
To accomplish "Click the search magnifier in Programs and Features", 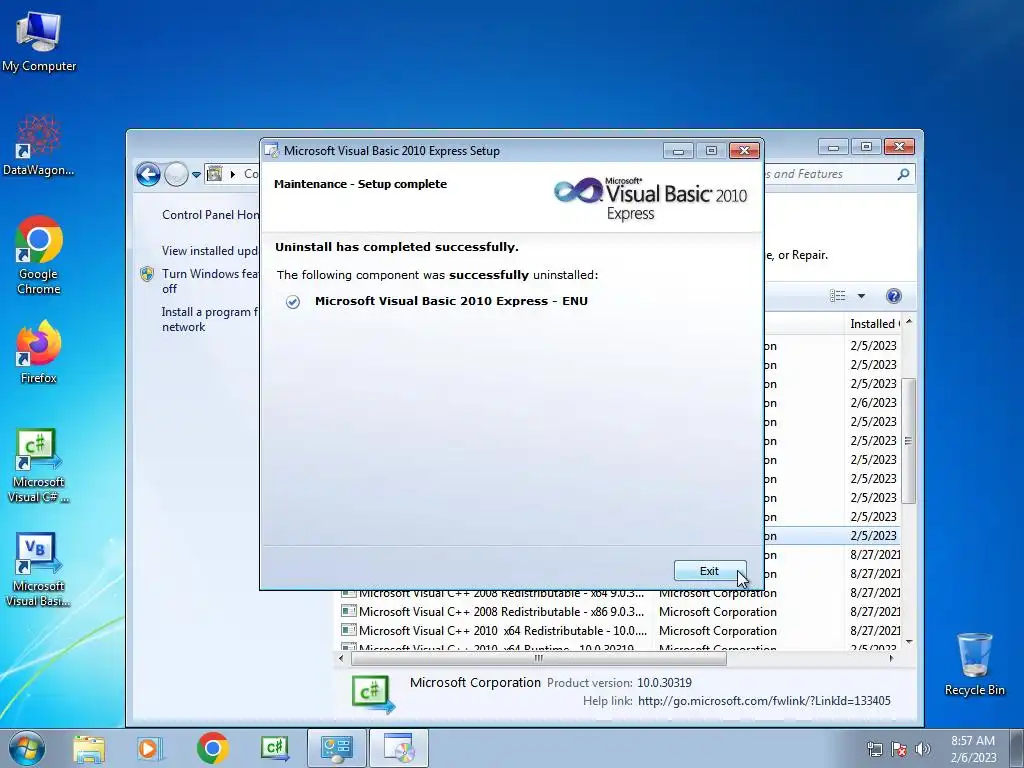I will 903,174.
